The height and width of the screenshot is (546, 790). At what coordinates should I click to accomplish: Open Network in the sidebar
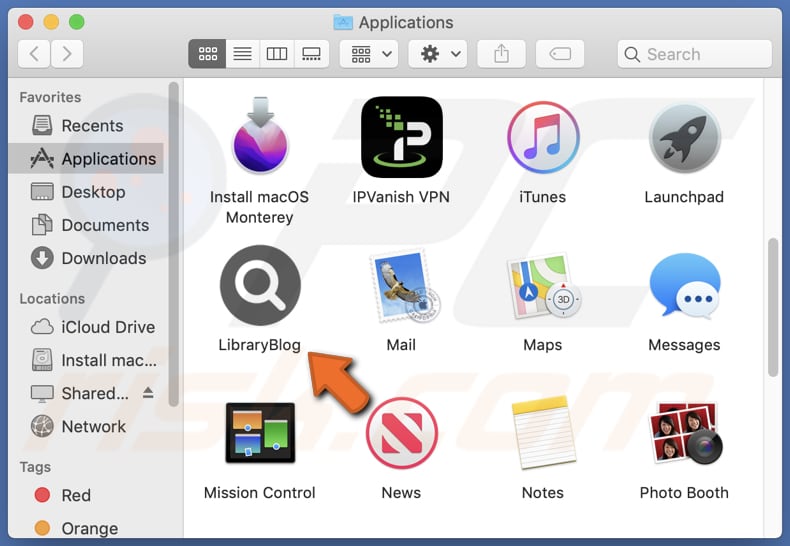(86, 427)
